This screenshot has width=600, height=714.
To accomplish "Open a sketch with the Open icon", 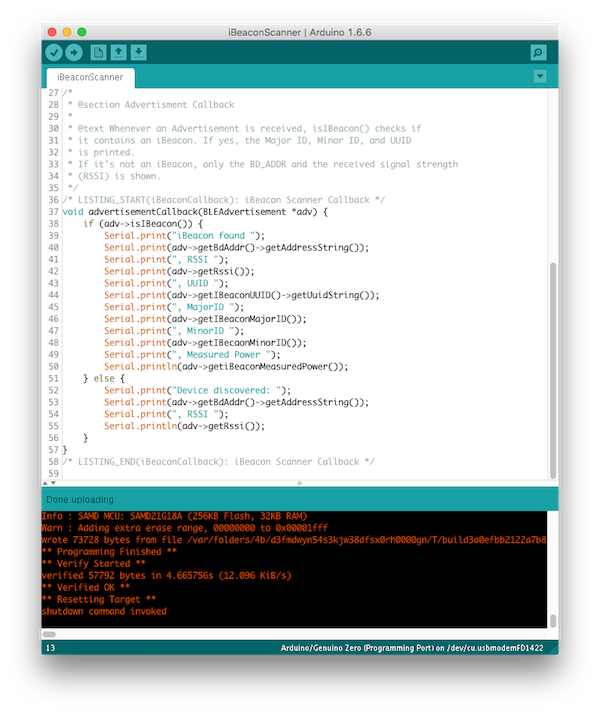I will coord(118,53).
